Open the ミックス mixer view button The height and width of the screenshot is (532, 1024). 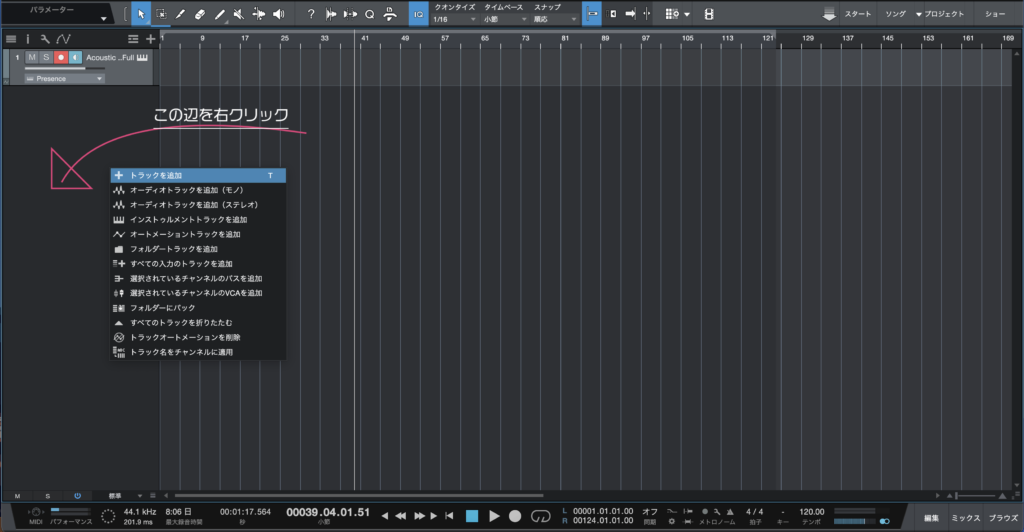click(965, 518)
